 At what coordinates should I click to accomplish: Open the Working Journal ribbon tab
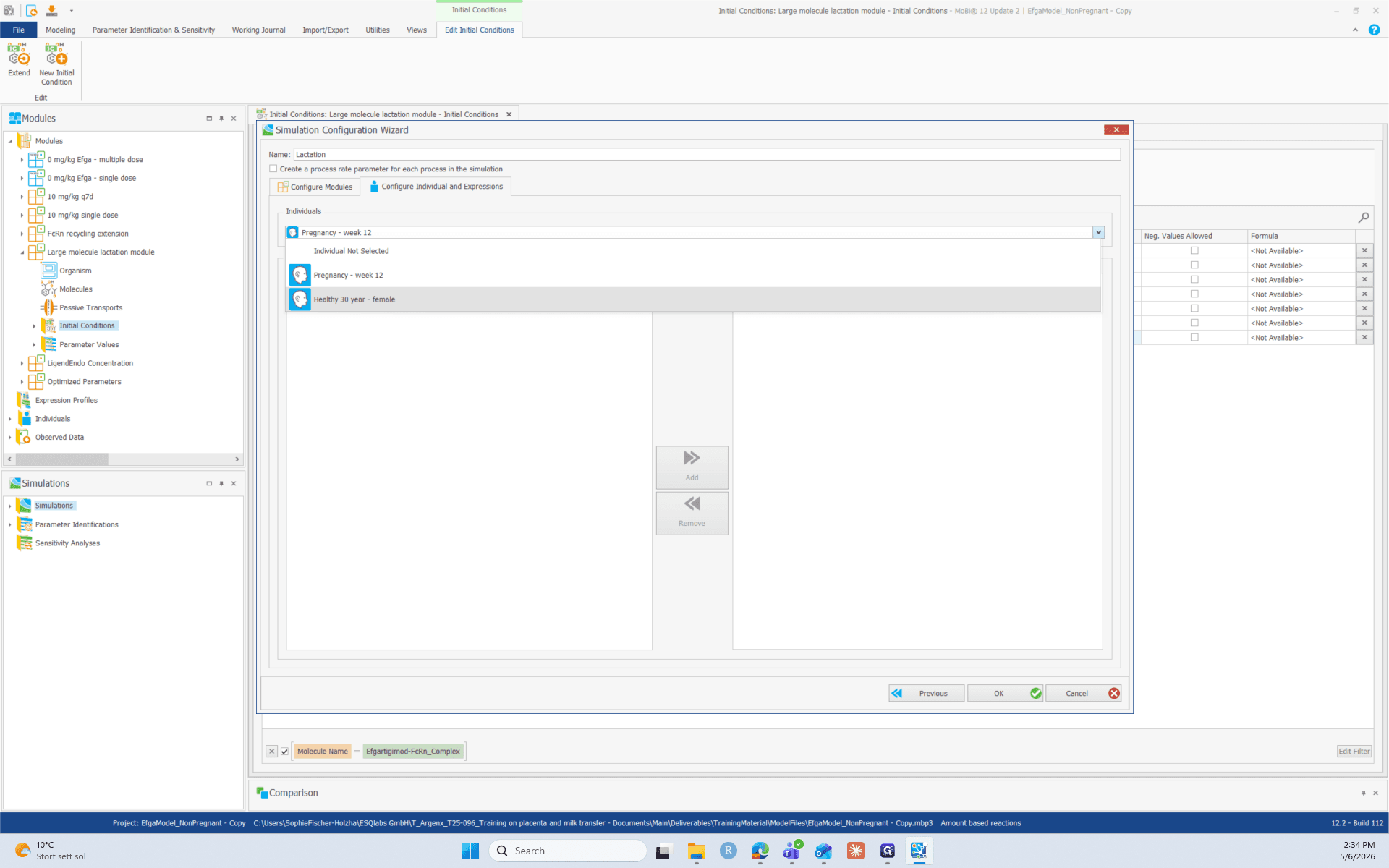pyautogui.click(x=258, y=30)
